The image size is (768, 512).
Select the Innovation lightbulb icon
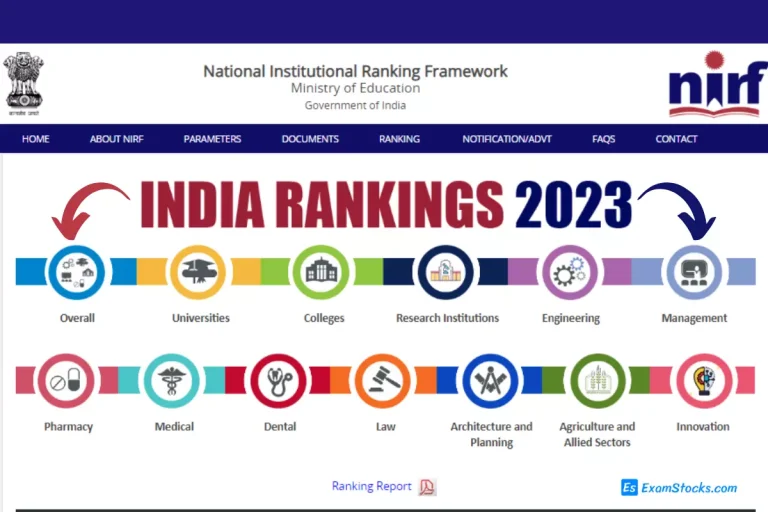pyautogui.click(x=704, y=381)
